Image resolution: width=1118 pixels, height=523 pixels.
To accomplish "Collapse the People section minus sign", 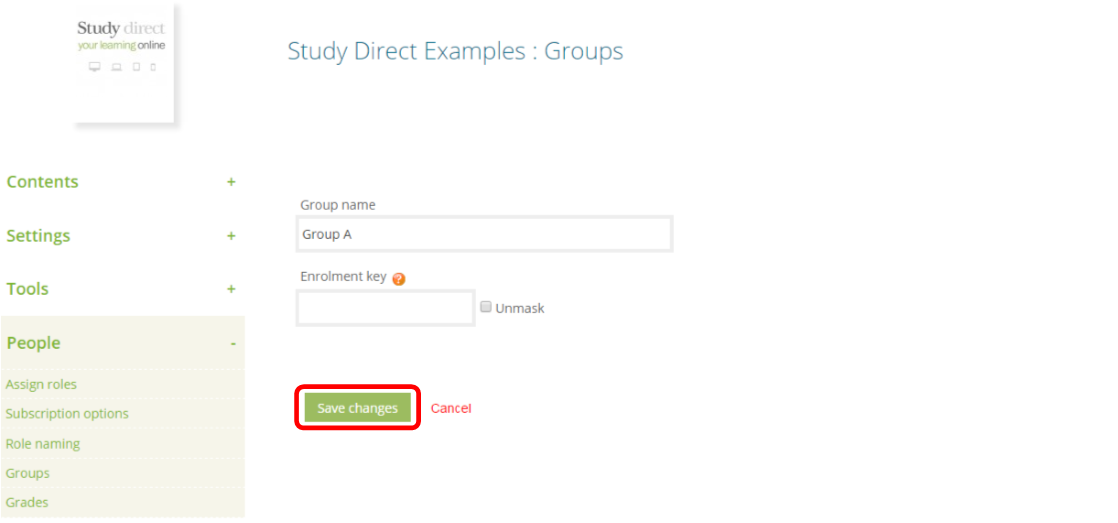I will [233, 344].
